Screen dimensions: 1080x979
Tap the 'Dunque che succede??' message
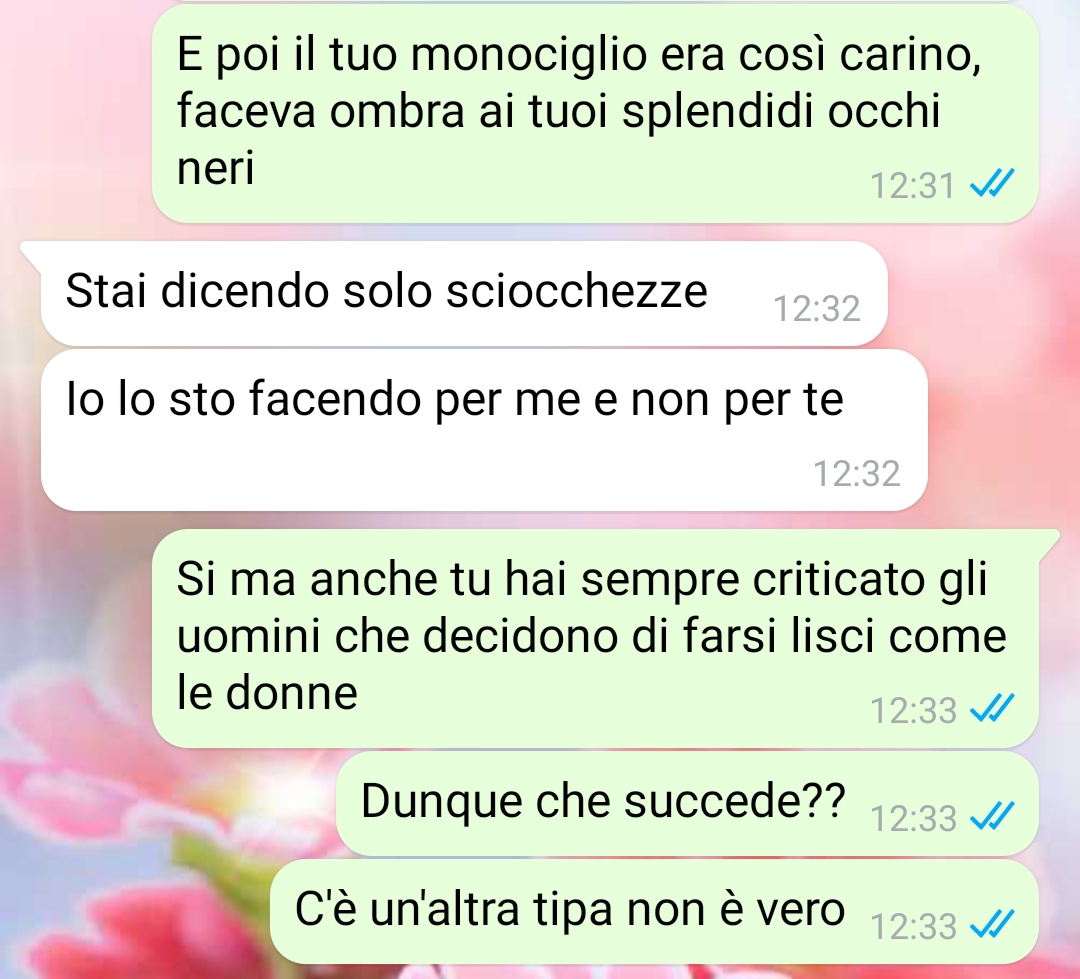click(687, 804)
